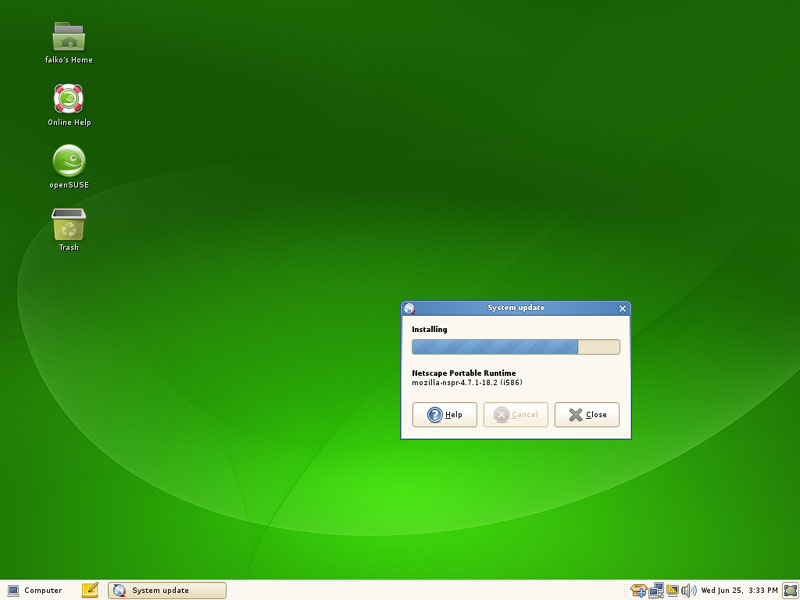Open the display settings tray icon
The height and width of the screenshot is (600, 800).
click(672, 590)
